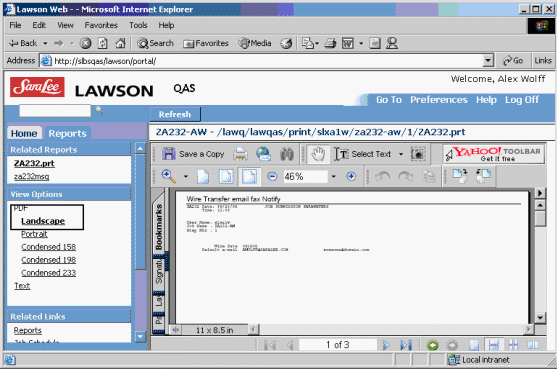Viewport: 557px width, 369px height.
Task: Switch to the Reports tab
Action: click(67, 134)
